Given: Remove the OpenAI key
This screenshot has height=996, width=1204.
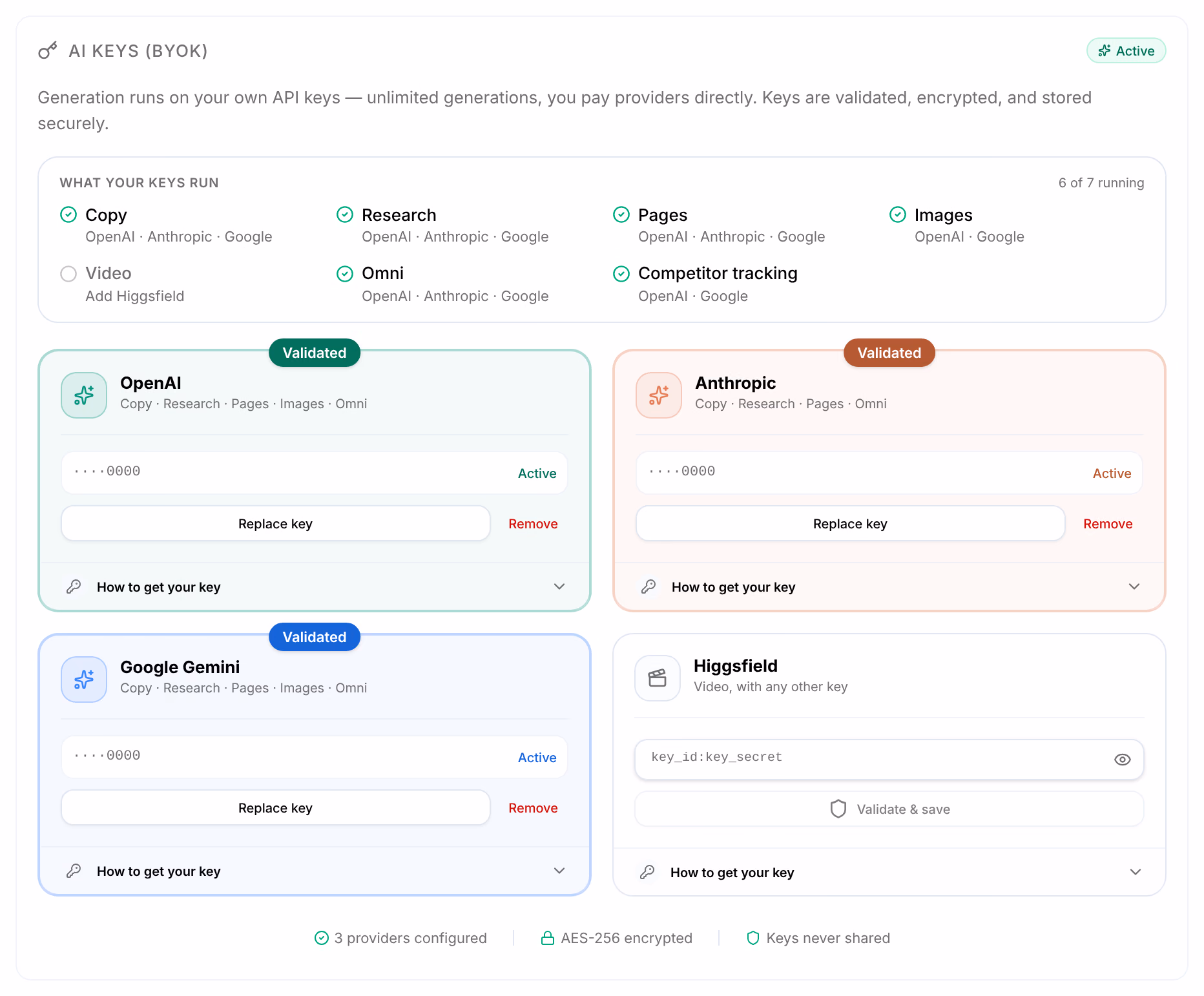Looking at the screenshot, I should point(533,524).
